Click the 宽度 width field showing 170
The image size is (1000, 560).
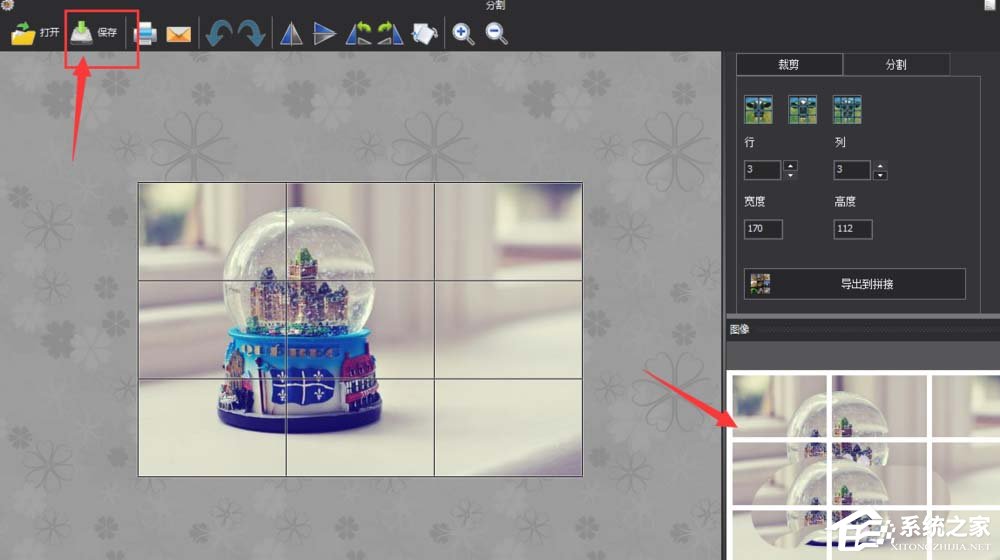click(763, 229)
